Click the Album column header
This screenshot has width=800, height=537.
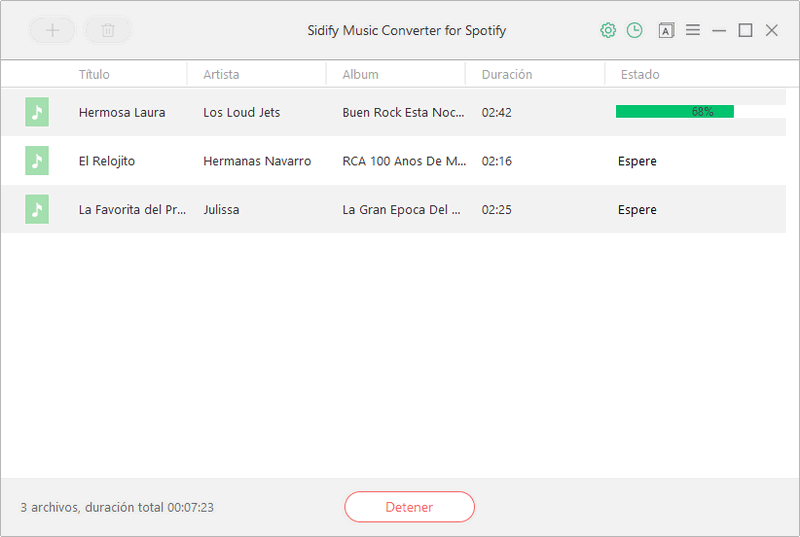(x=360, y=74)
